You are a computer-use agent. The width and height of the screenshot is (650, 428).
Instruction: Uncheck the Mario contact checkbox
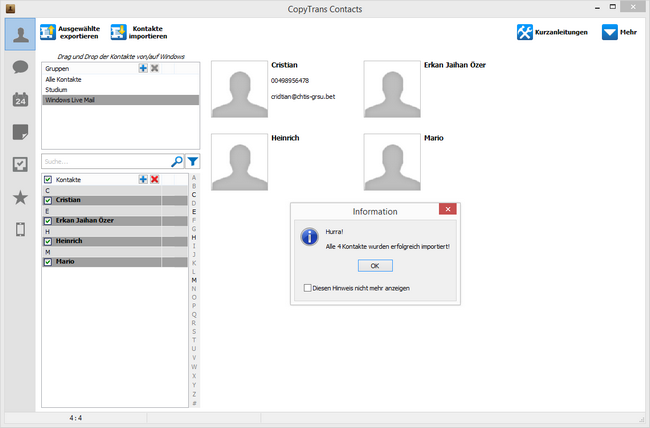(x=48, y=262)
